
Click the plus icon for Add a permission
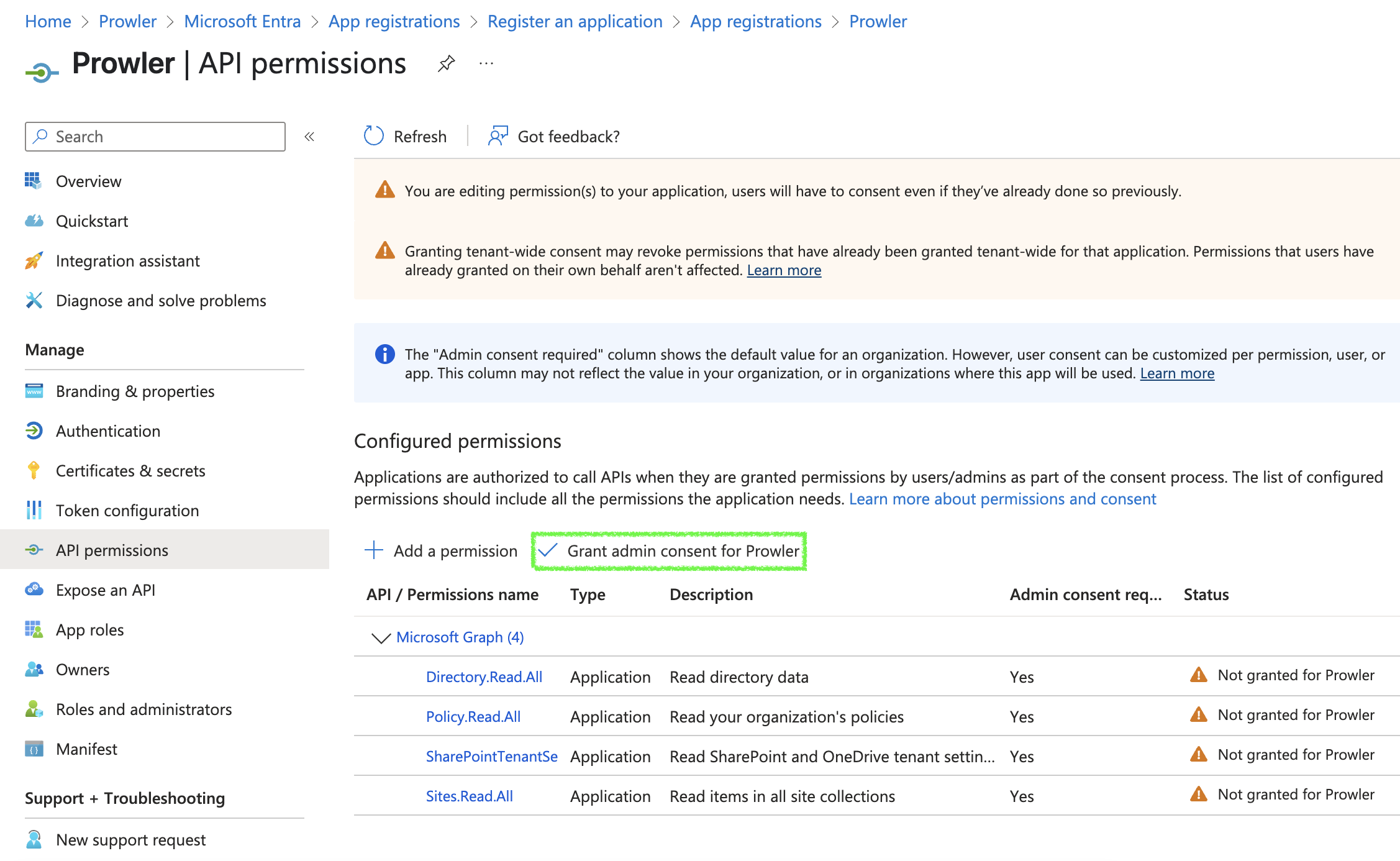374,550
